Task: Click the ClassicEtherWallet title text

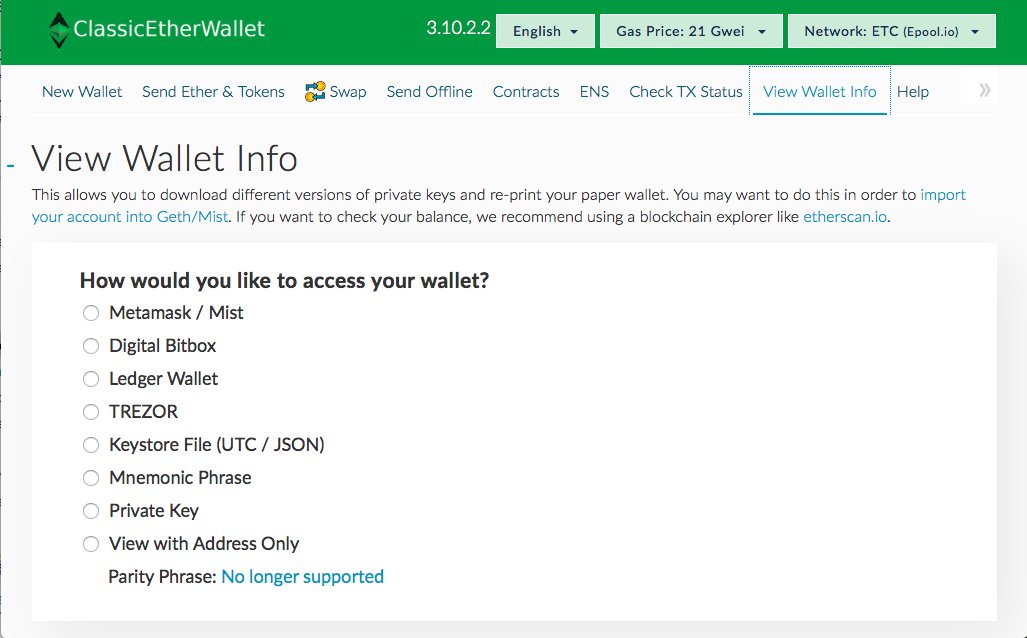Action: pyautogui.click(x=169, y=29)
